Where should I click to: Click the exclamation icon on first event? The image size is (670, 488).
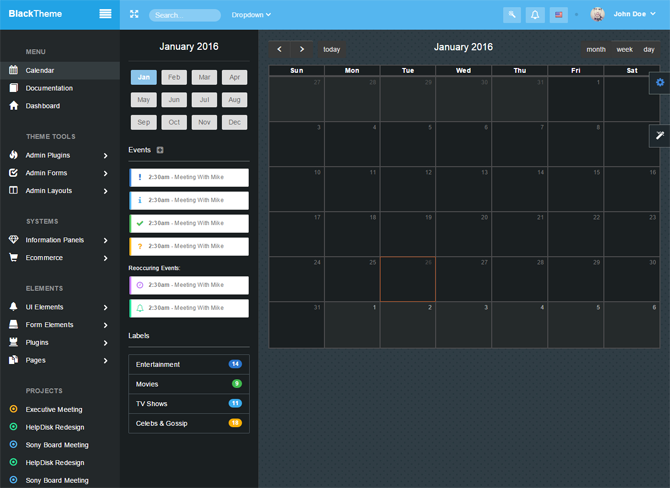point(140,177)
